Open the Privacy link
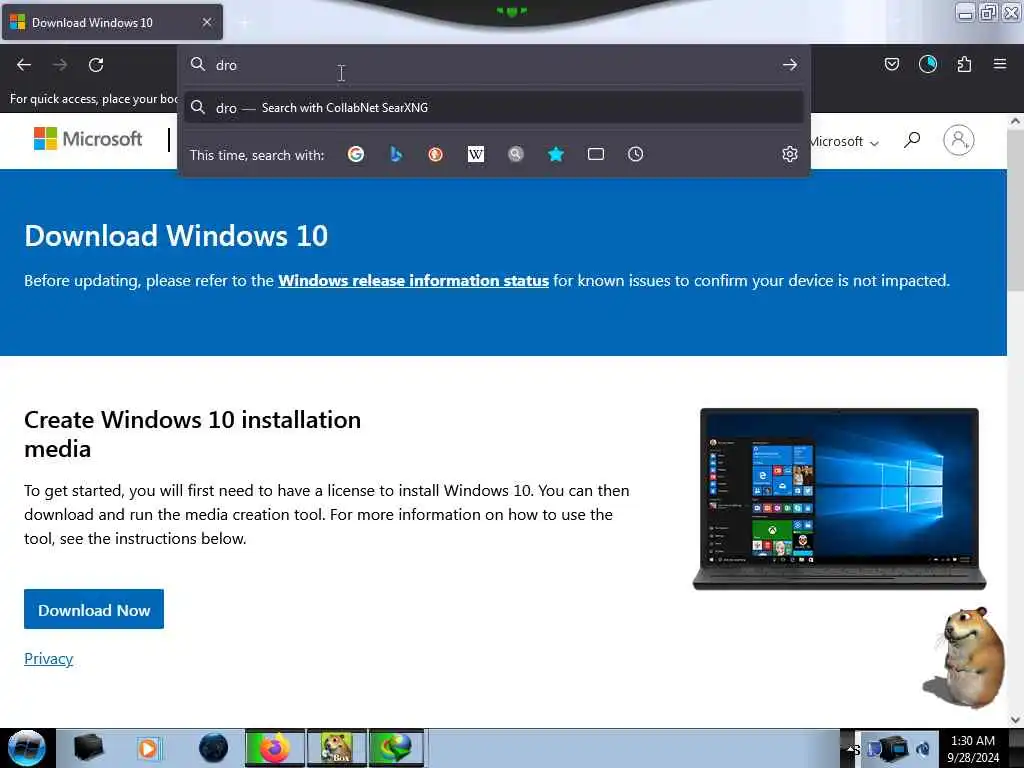Image resolution: width=1024 pixels, height=768 pixels. pos(49,658)
